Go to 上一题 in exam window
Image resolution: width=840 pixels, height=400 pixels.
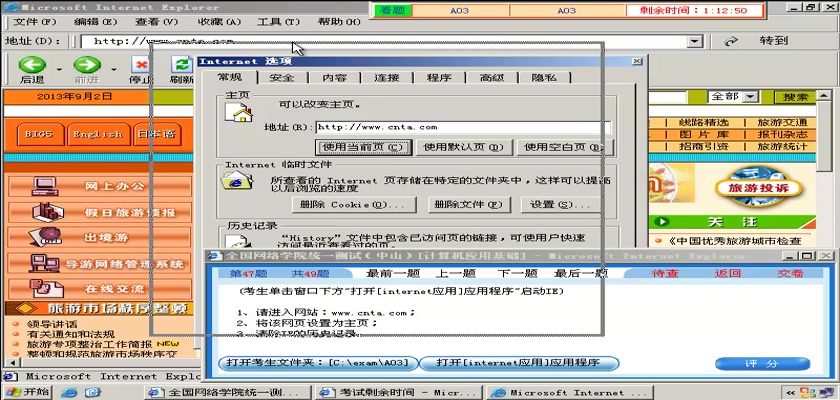tap(455, 274)
